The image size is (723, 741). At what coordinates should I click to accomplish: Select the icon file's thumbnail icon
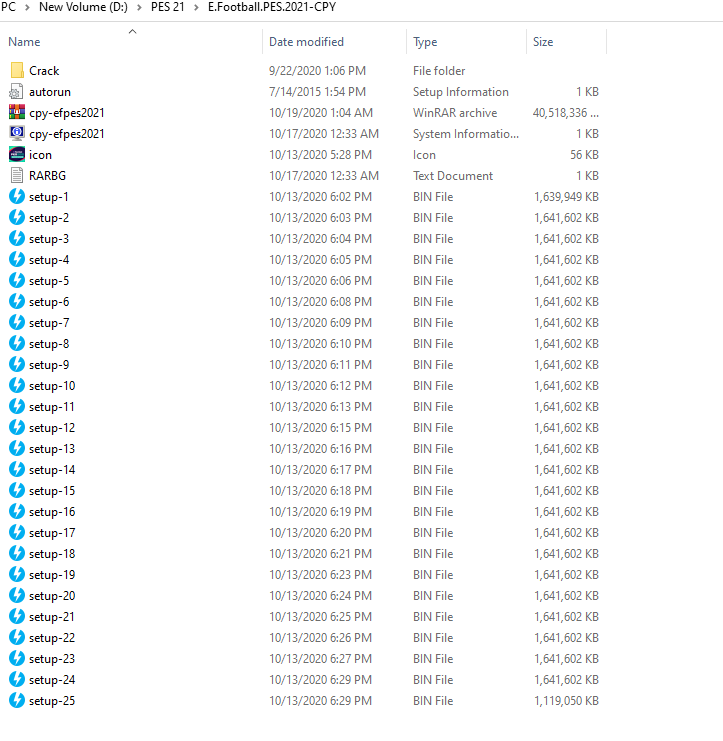coord(17,155)
